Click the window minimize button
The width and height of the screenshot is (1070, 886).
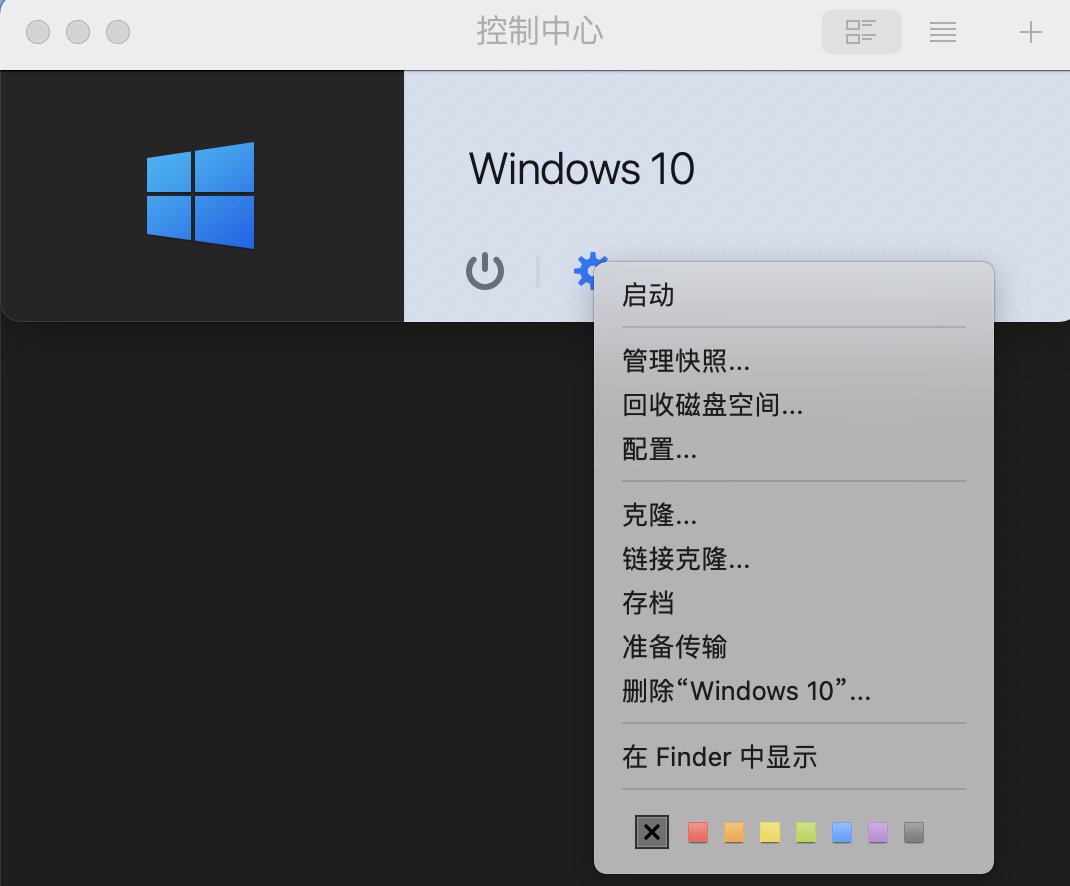click(78, 32)
